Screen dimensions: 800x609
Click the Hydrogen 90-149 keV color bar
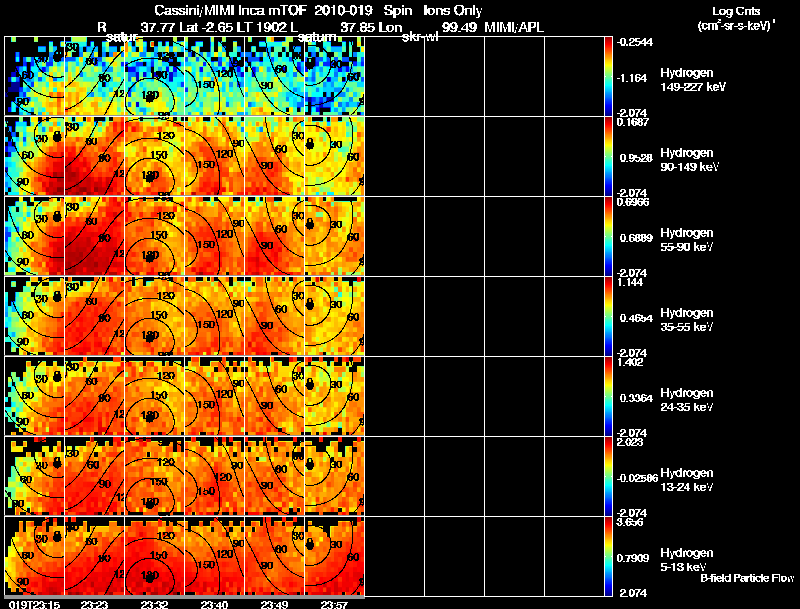click(x=608, y=156)
